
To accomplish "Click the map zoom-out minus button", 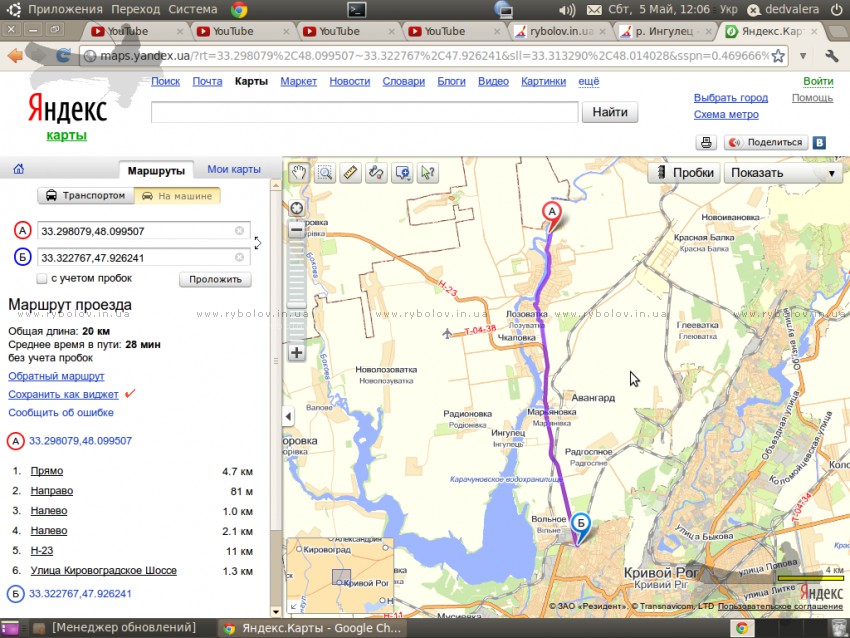I will click(296, 230).
